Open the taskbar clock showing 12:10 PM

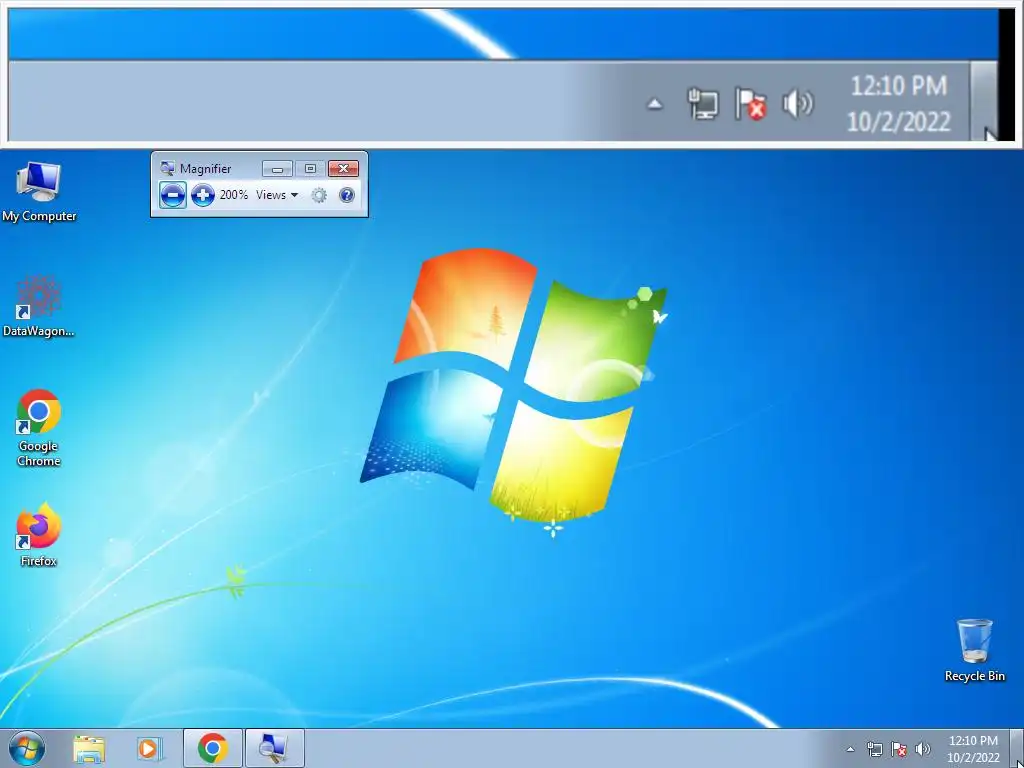coord(973,749)
